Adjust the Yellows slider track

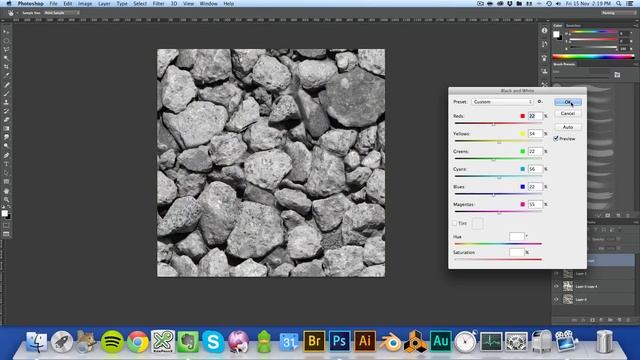point(498,141)
